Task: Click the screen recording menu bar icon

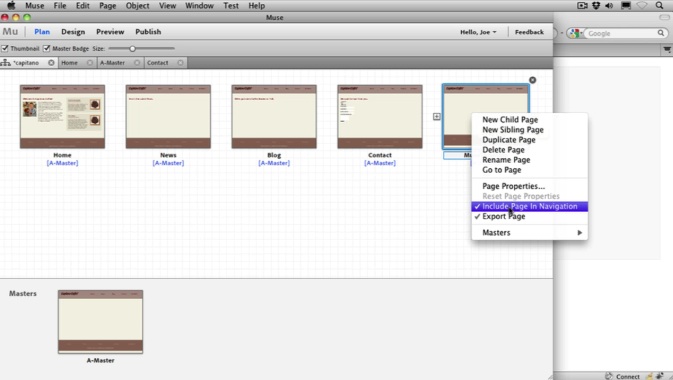Action: [582, 6]
